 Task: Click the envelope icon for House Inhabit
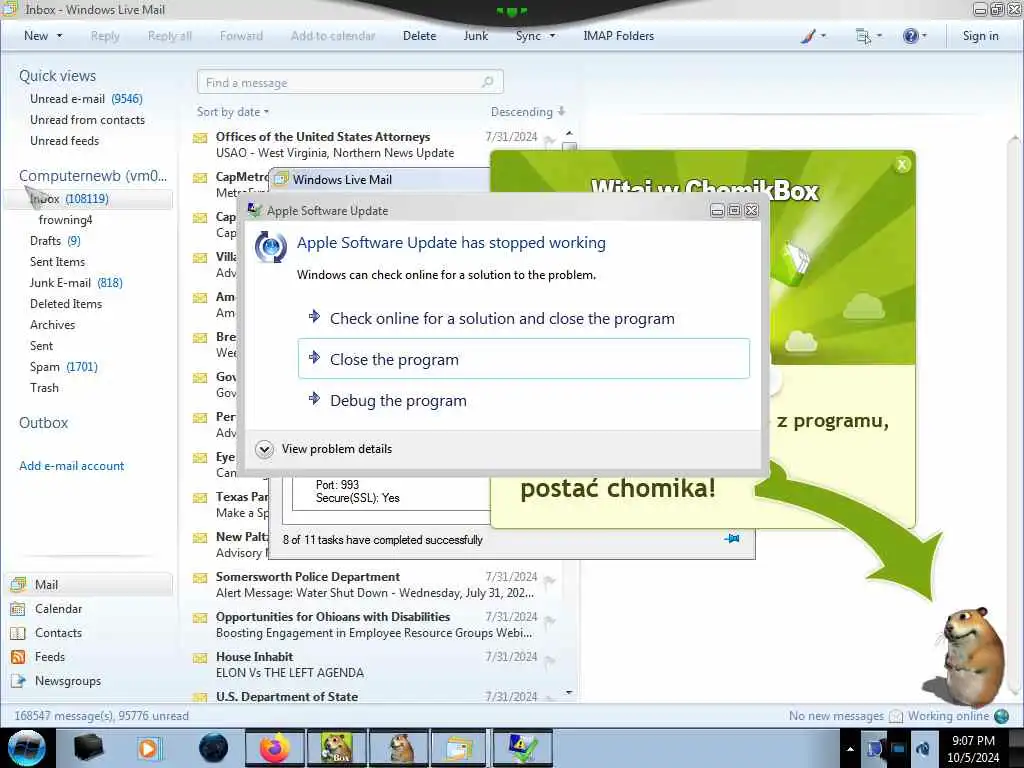coord(200,658)
